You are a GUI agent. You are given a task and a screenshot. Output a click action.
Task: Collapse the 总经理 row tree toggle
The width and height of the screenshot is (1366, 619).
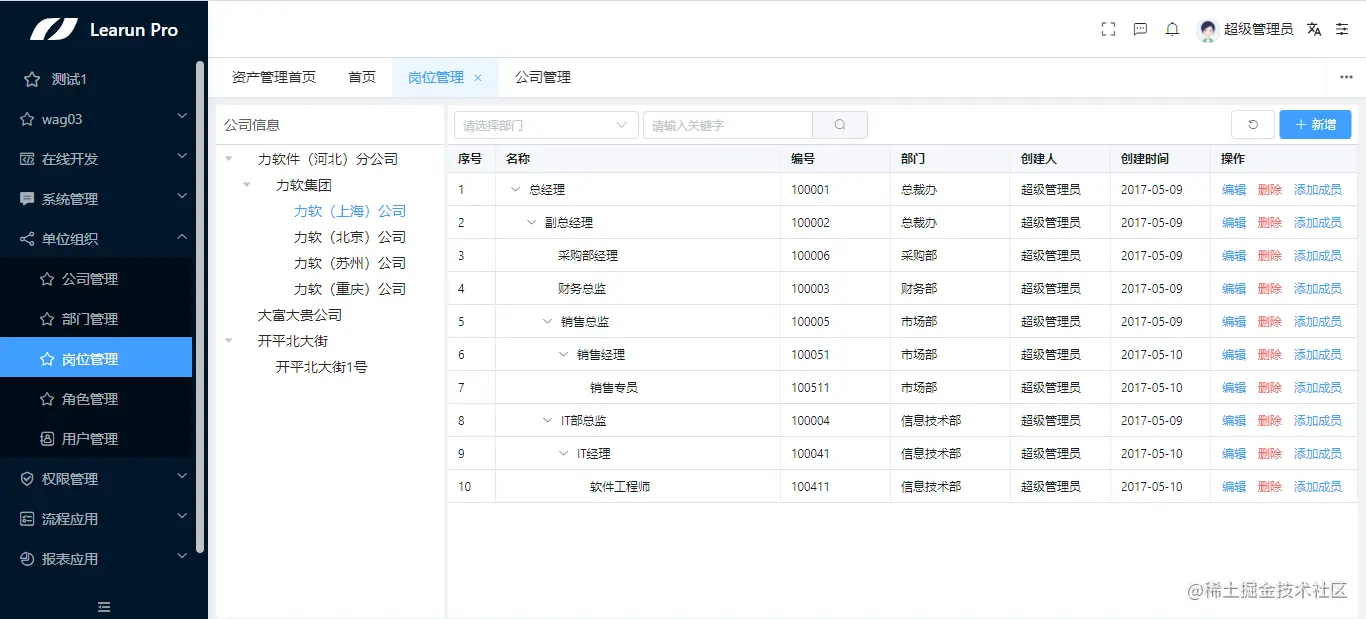click(515, 189)
